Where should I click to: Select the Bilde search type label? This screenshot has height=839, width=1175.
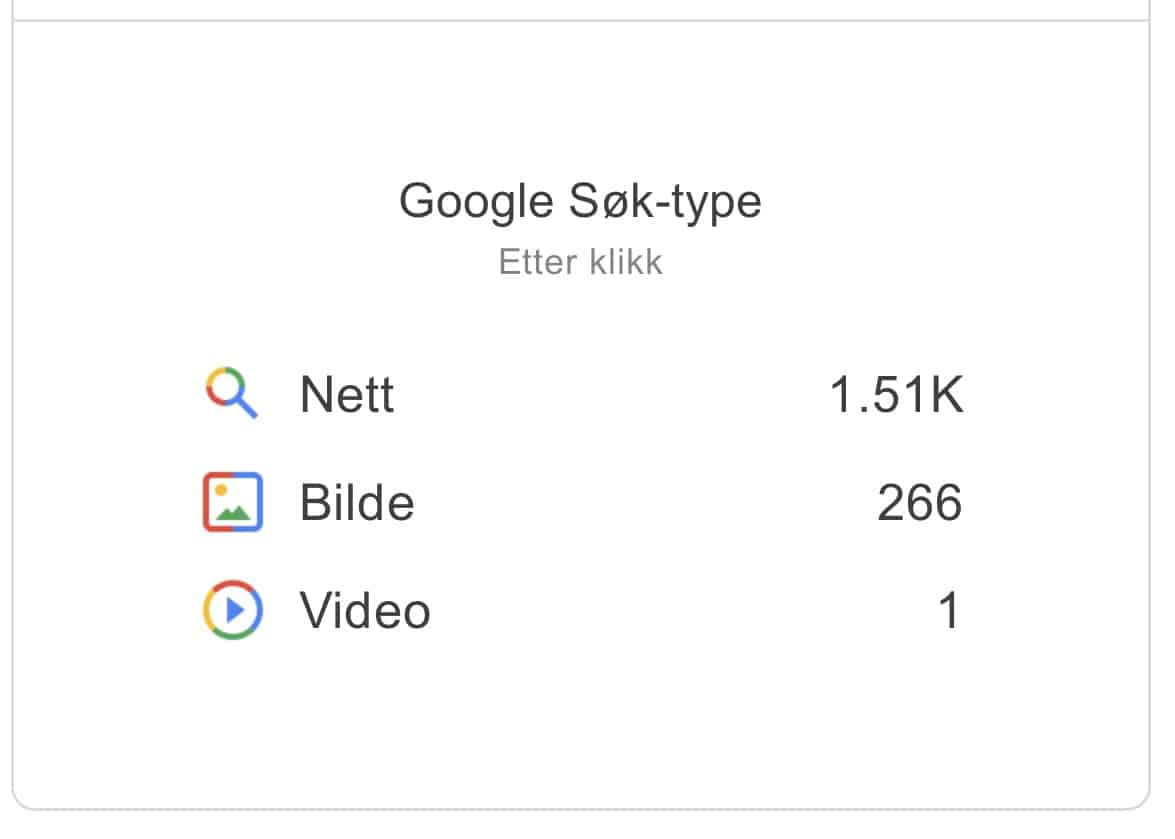point(357,503)
